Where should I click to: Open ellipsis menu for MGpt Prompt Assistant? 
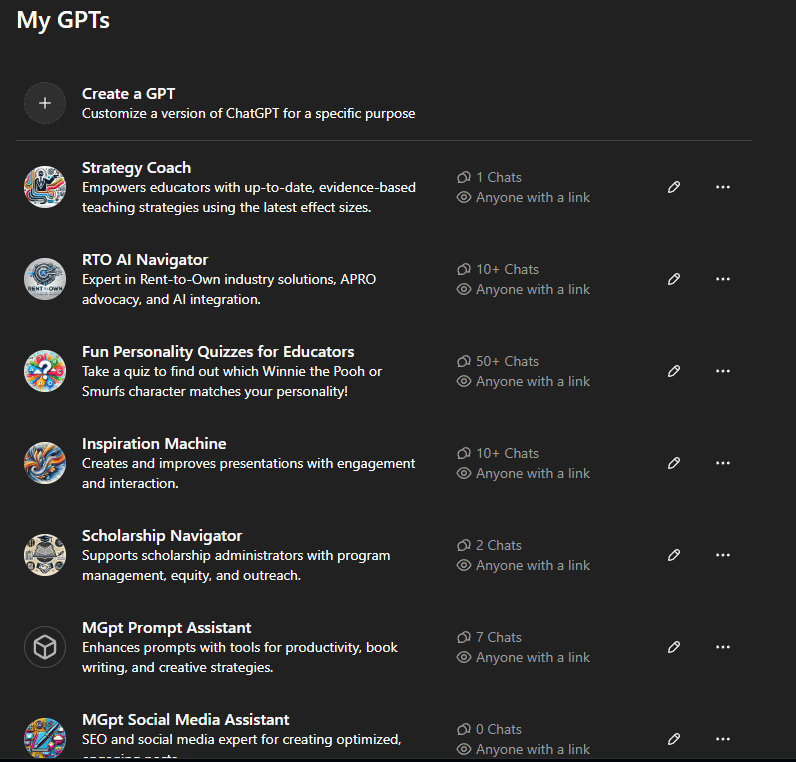click(723, 647)
